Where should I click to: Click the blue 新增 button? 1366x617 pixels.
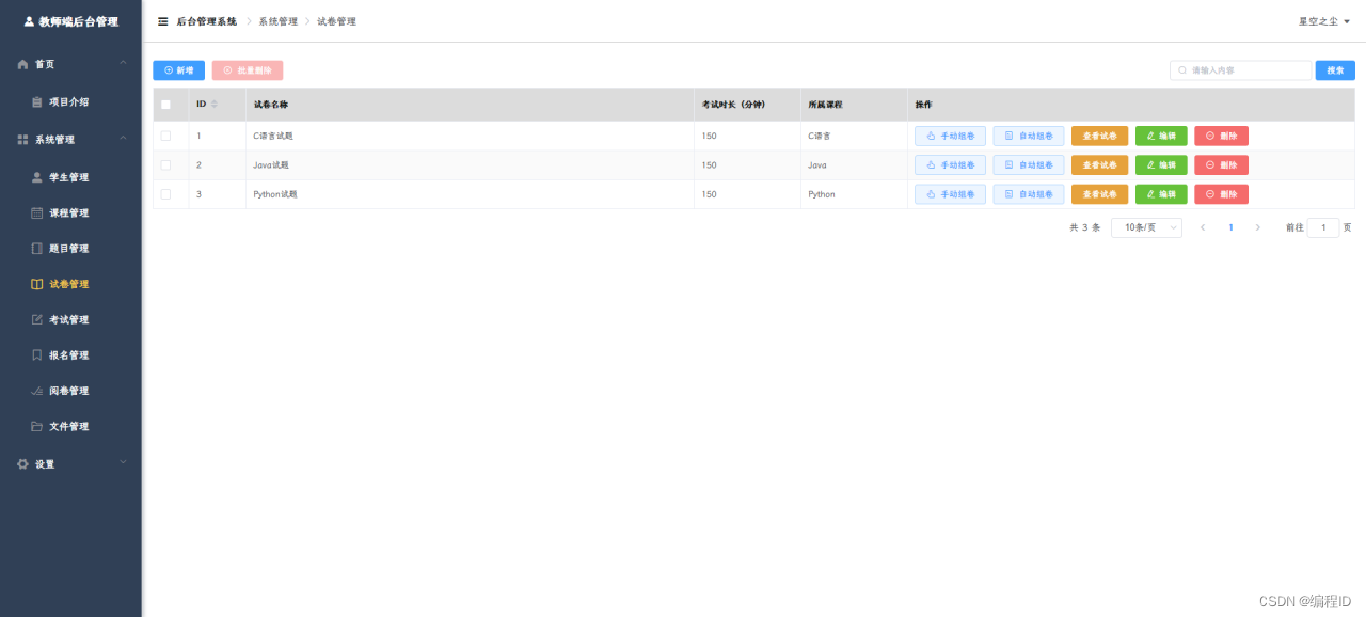pos(179,71)
